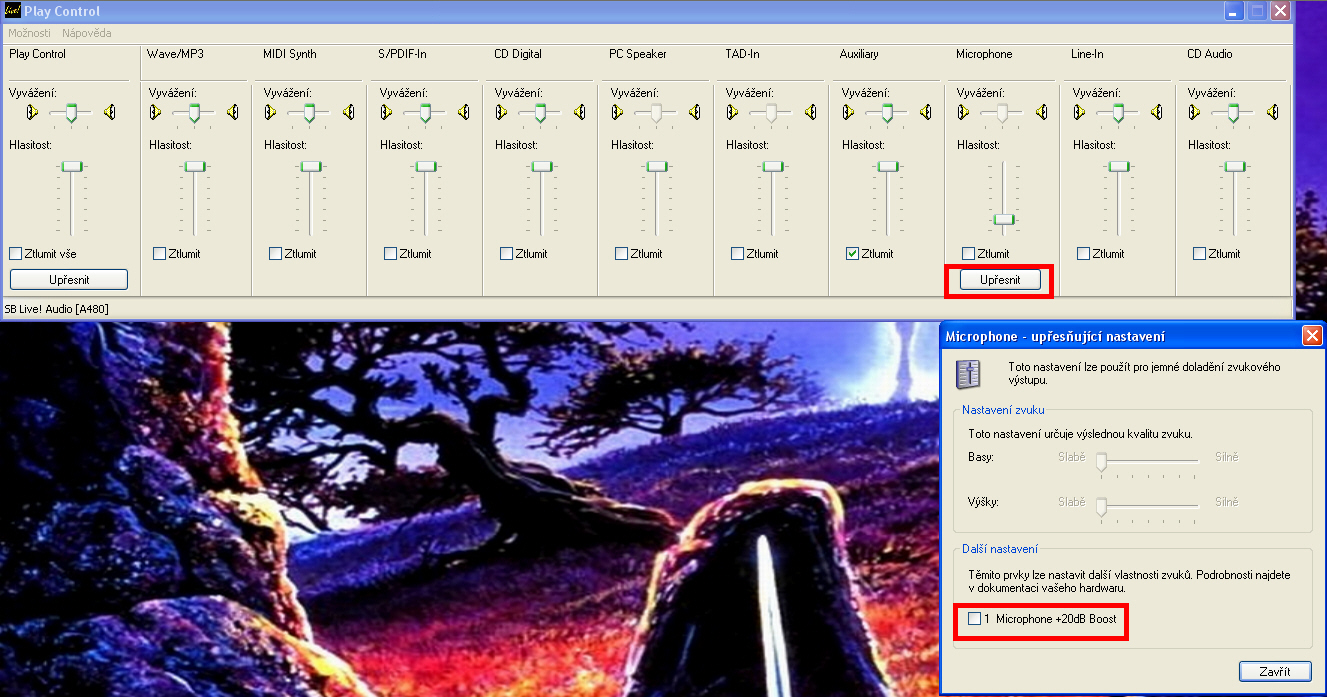The width and height of the screenshot is (1327, 697).
Task: Click Play Control volume slider thumb
Action: point(71,166)
